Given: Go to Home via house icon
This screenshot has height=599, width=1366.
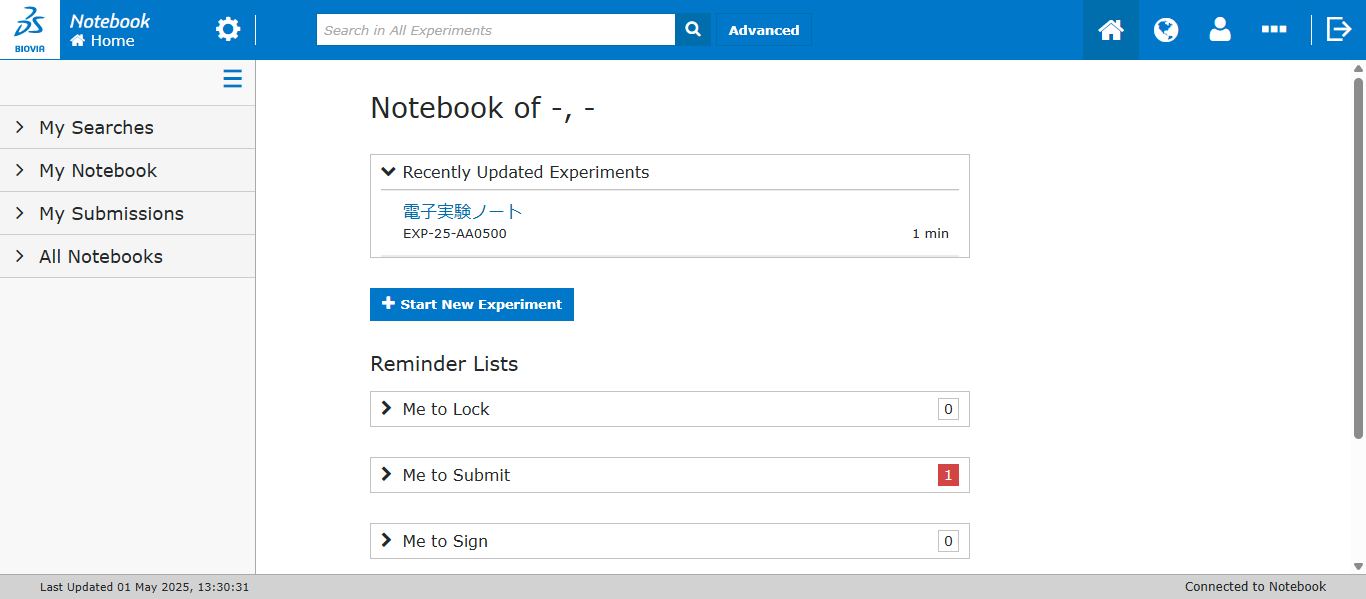Looking at the screenshot, I should pos(1111,30).
